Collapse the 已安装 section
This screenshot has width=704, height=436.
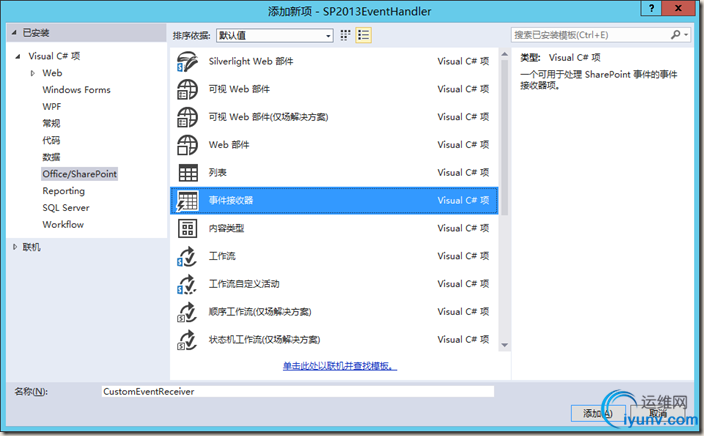[x=14, y=33]
